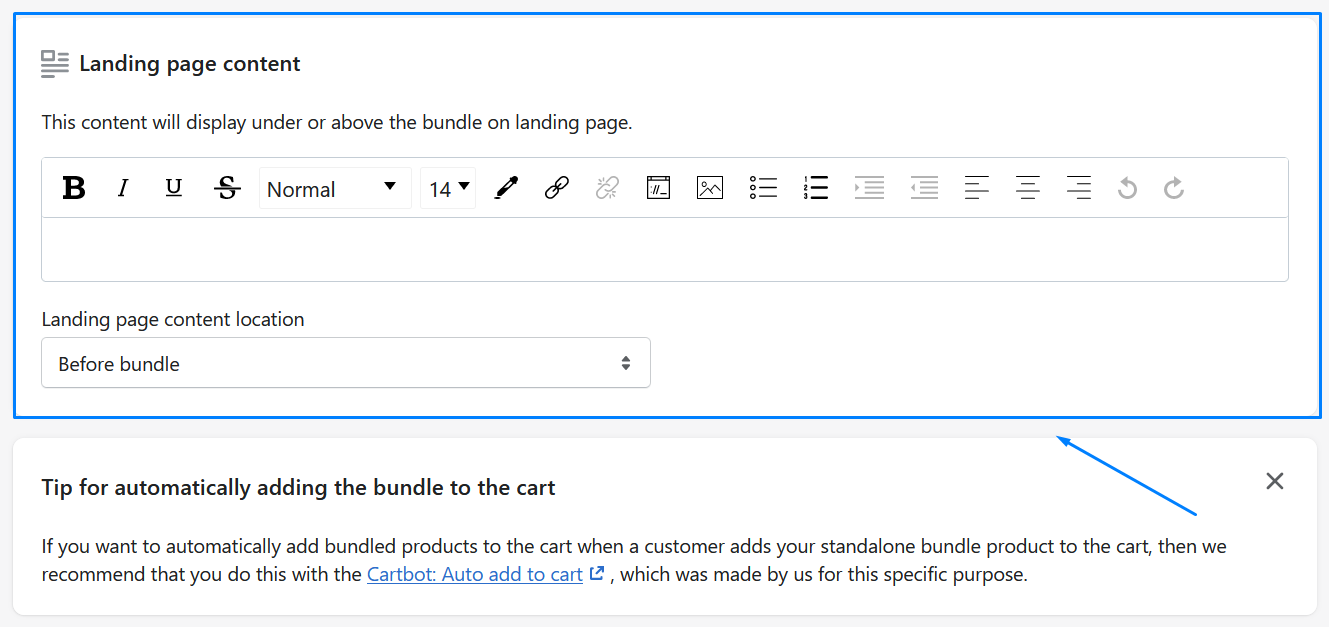This screenshot has height=627, width=1329.
Task: Toggle bold formatting in the editor toolbar
Action: pos(74,188)
